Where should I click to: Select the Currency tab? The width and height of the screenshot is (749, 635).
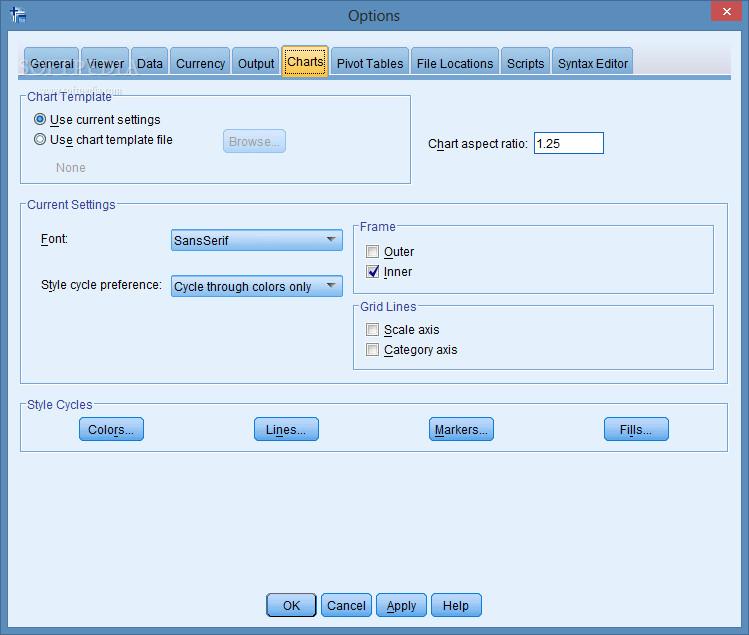point(200,63)
